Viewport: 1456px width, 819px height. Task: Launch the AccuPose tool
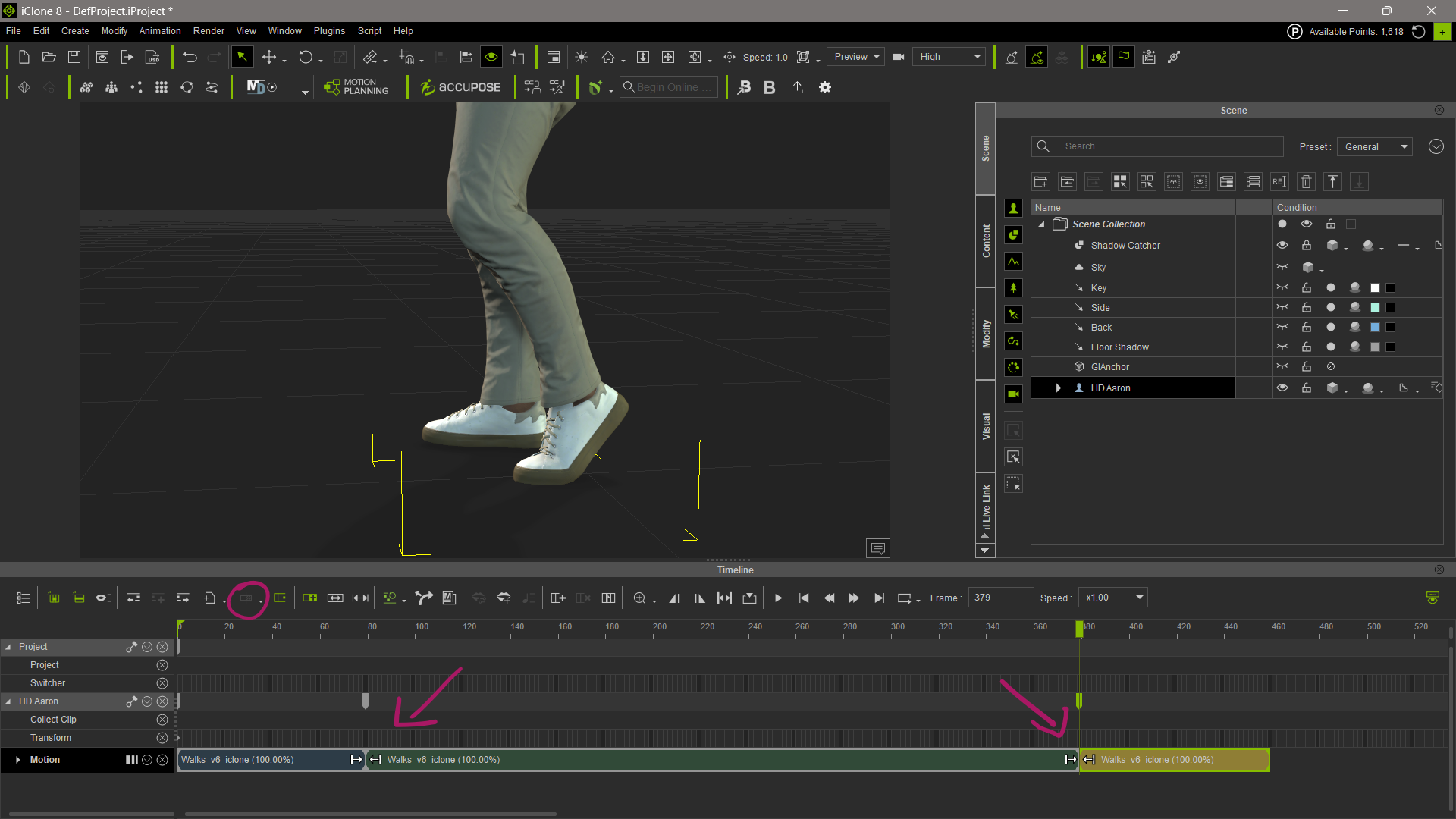pyautogui.click(x=461, y=87)
